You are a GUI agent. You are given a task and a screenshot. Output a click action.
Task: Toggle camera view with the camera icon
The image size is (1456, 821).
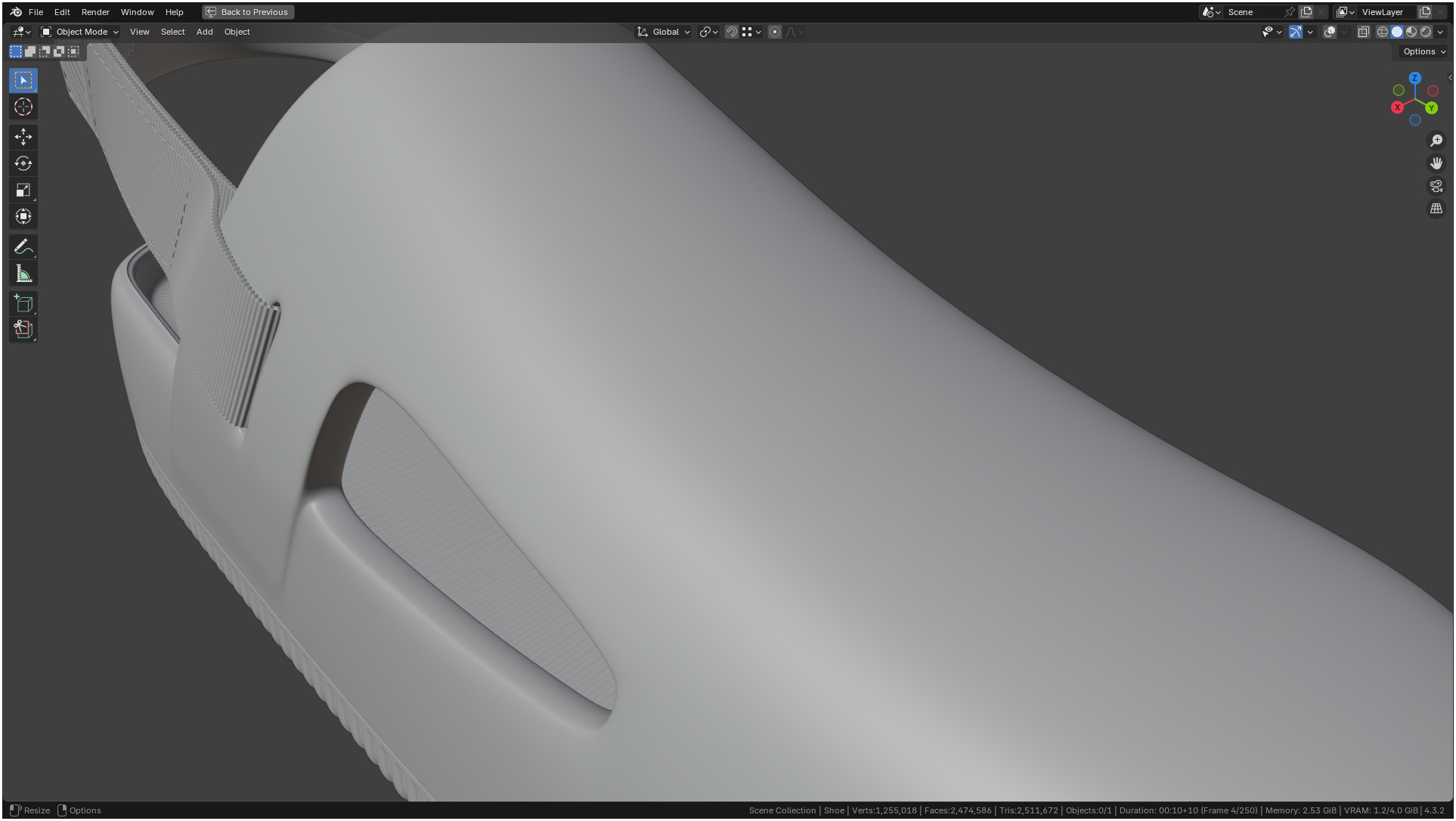point(1436,186)
